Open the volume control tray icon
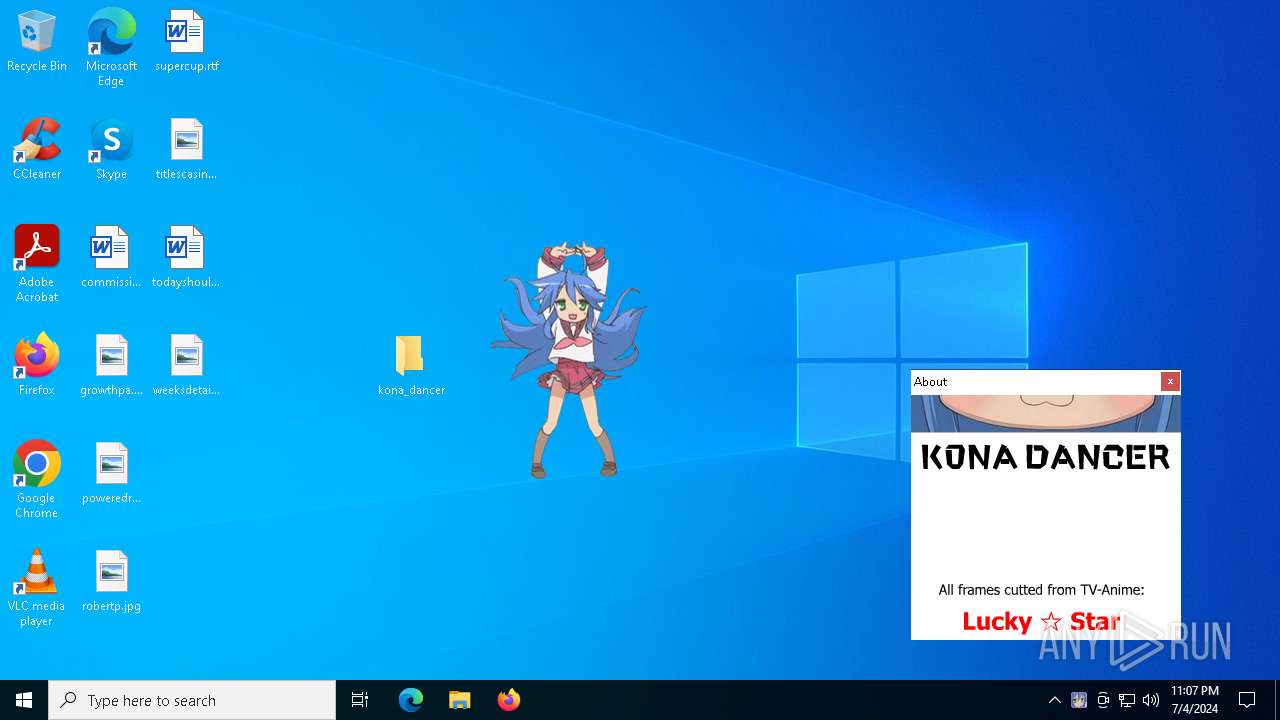The height and width of the screenshot is (720, 1280). click(x=1151, y=700)
